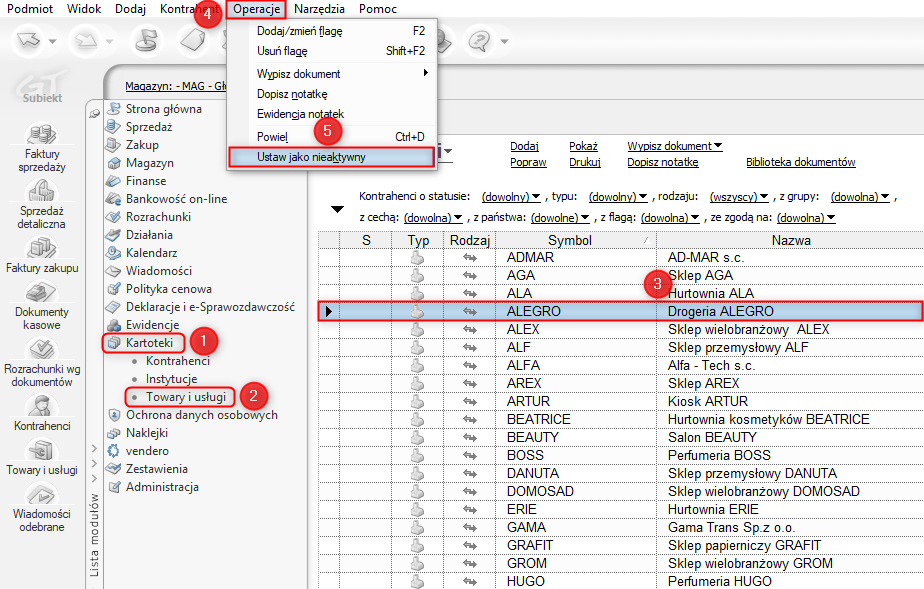Open the Narzędzia menu
The width and height of the screenshot is (924, 589).
point(319,9)
